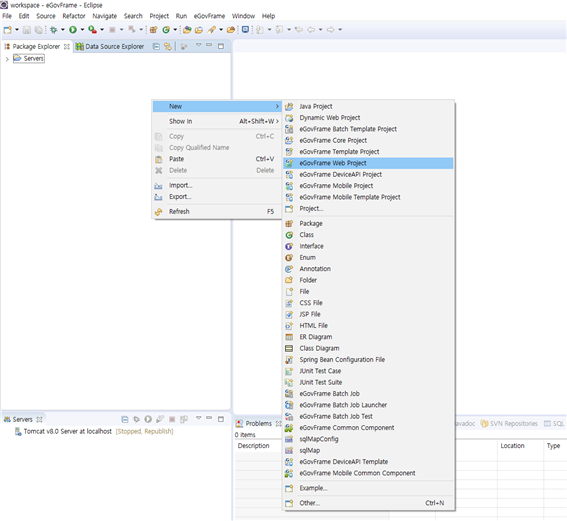
Task: Click the New Java Class toolbar icon
Action: tap(166, 30)
